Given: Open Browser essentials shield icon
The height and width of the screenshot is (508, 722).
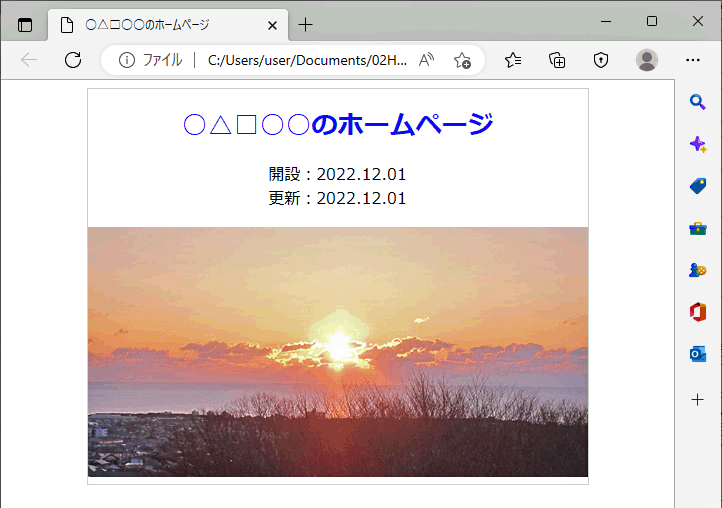Looking at the screenshot, I should [601, 60].
